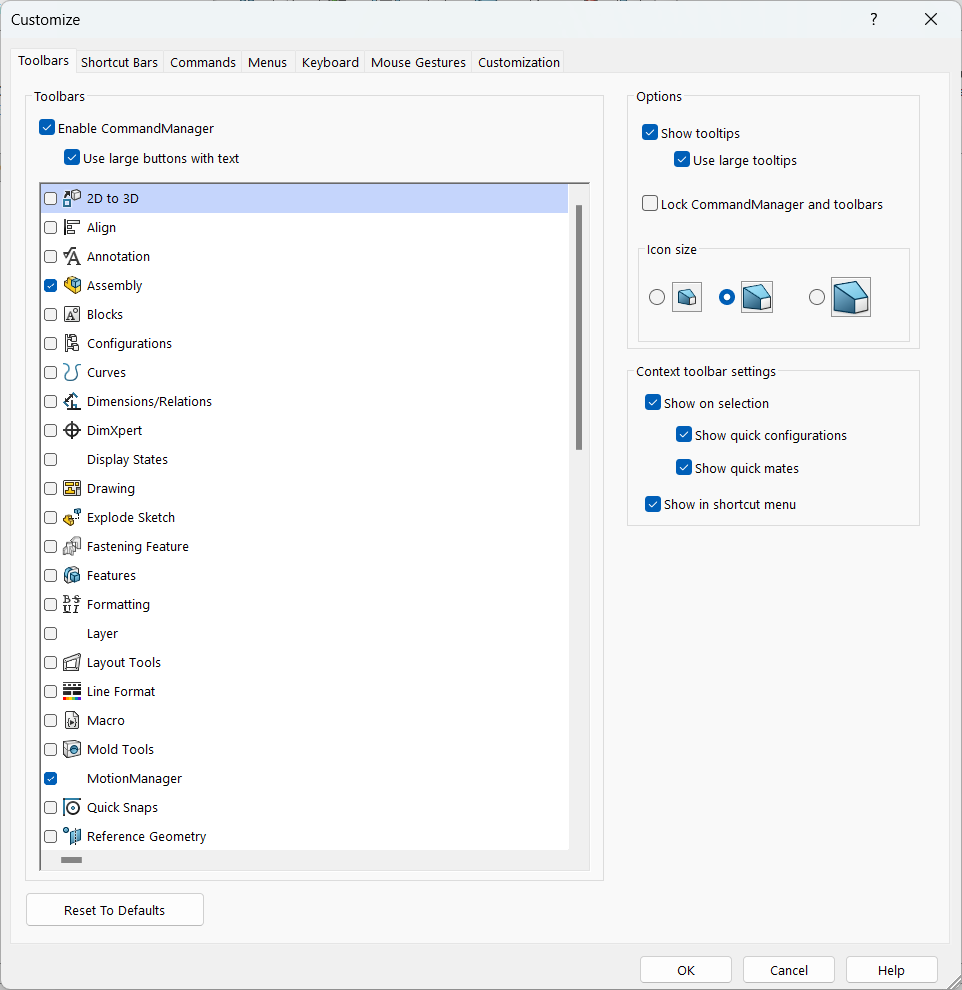Click the Align toolbar icon

coord(72,227)
